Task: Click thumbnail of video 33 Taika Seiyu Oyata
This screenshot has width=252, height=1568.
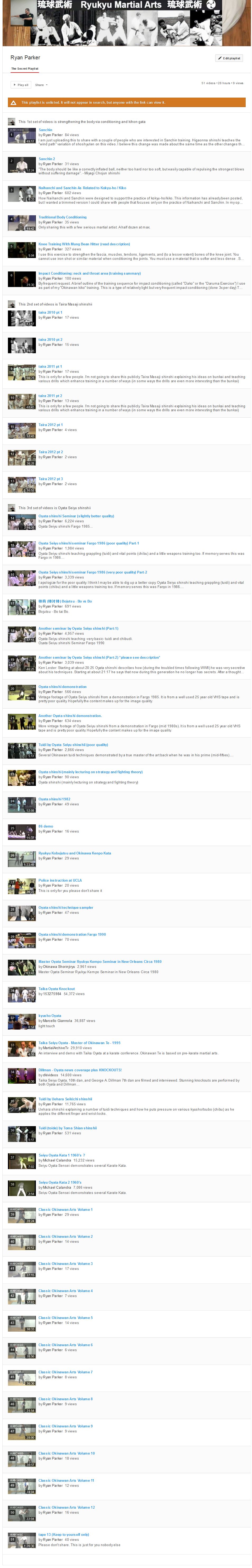Action: coord(22,1049)
